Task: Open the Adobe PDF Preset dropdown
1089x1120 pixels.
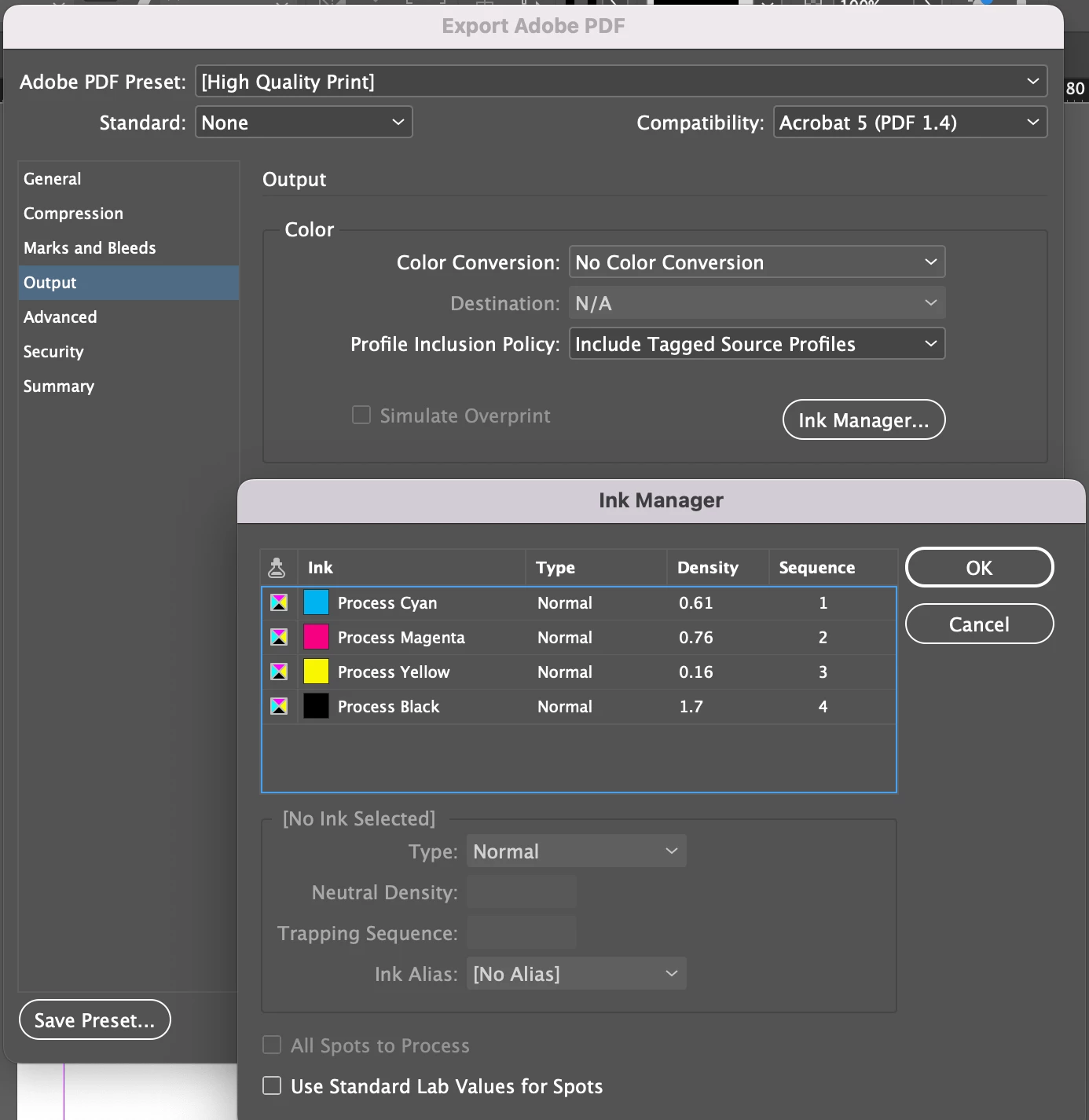Action: [x=621, y=81]
